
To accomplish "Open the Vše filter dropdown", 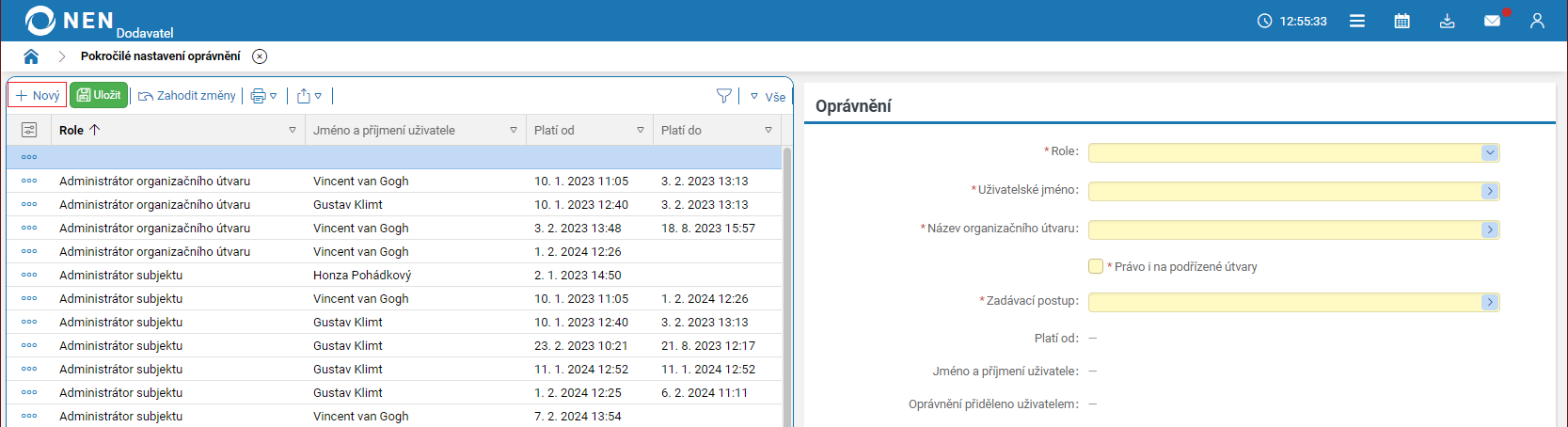I will point(768,97).
